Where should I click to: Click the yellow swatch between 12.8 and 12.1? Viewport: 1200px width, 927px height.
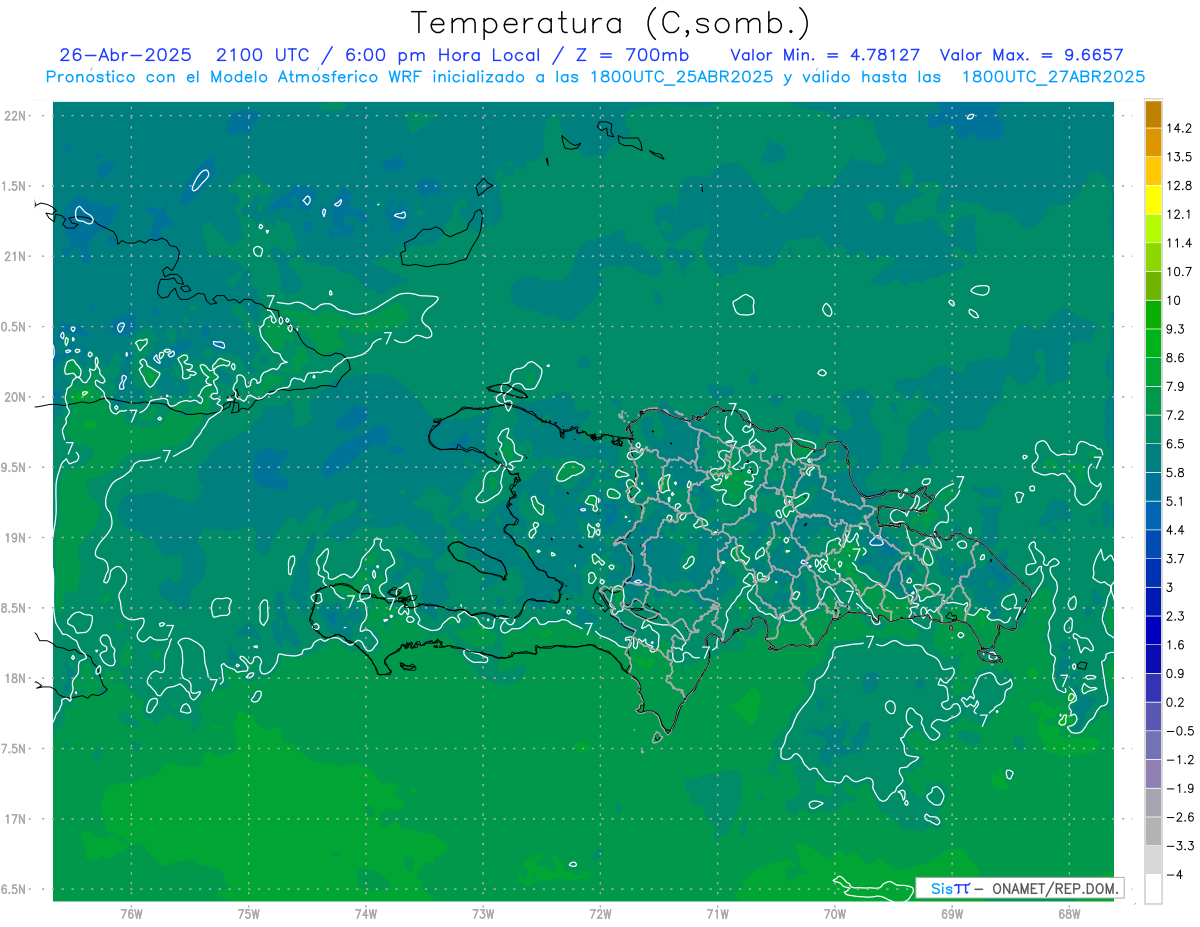click(1153, 200)
